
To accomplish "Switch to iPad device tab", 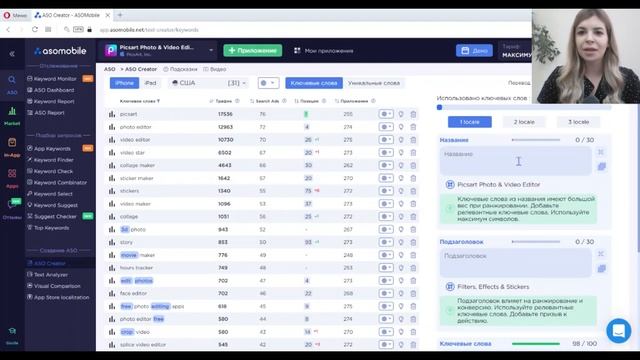I will (150, 83).
